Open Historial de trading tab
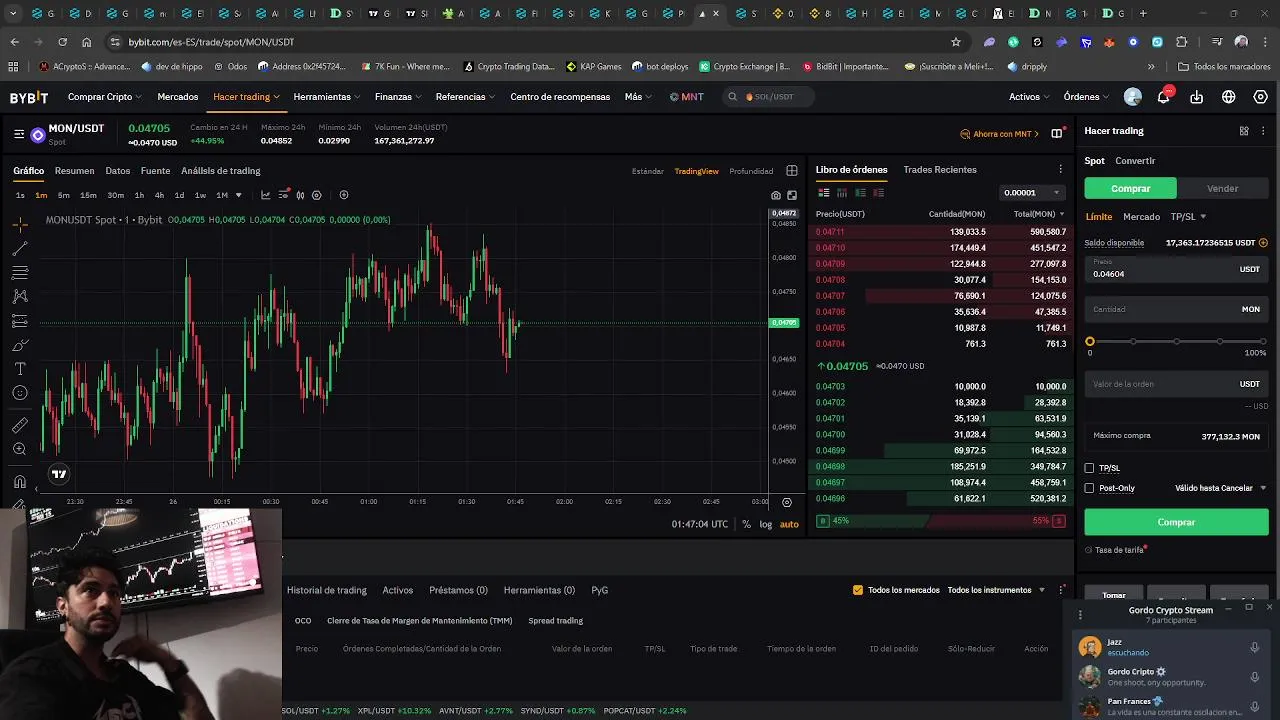Image resolution: width=1280 pixels, height=720 pixels. pyautogui.click(x=327, y=590)
